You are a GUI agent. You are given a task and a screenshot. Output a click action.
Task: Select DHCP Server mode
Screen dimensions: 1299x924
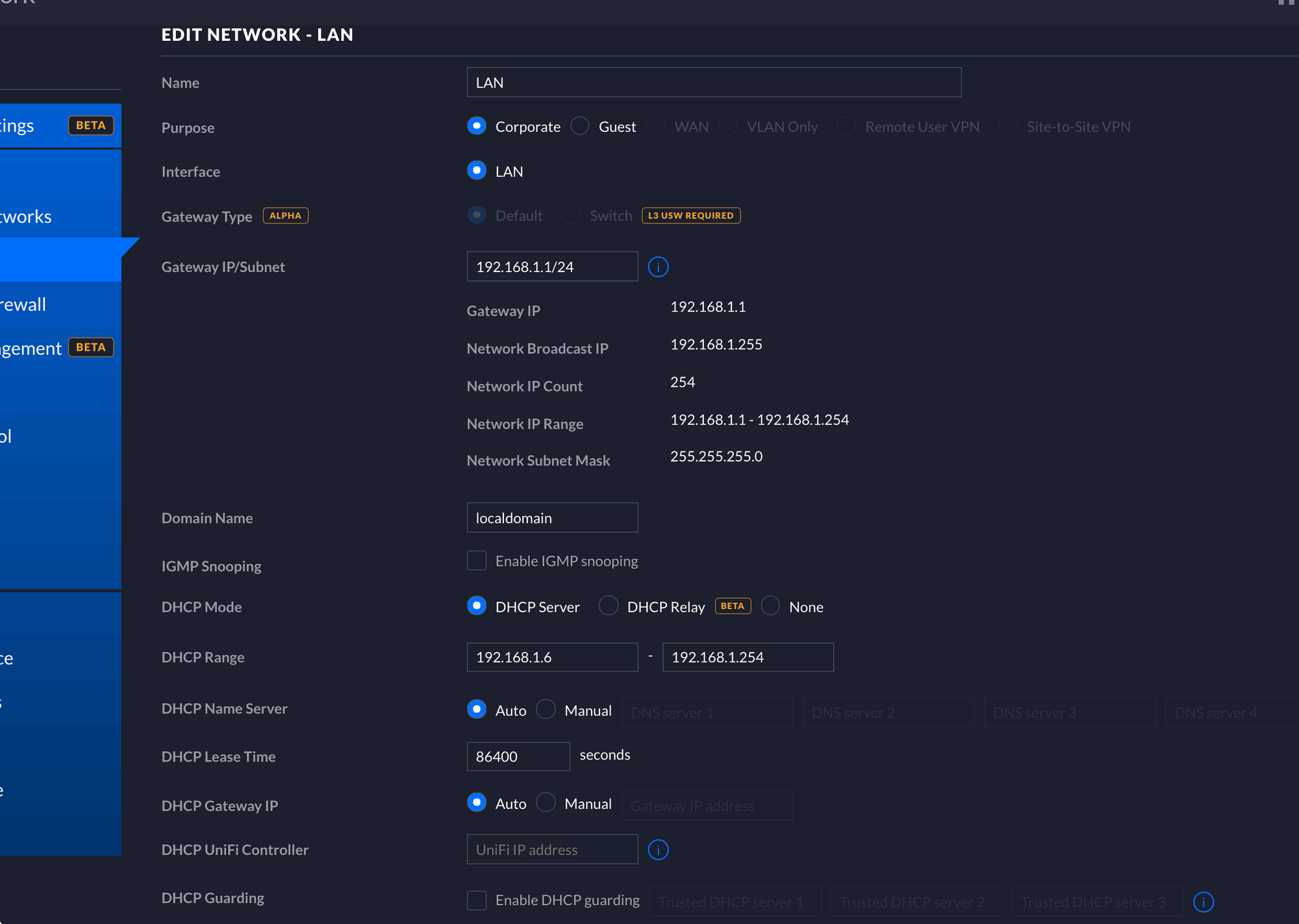coord(477,606)
